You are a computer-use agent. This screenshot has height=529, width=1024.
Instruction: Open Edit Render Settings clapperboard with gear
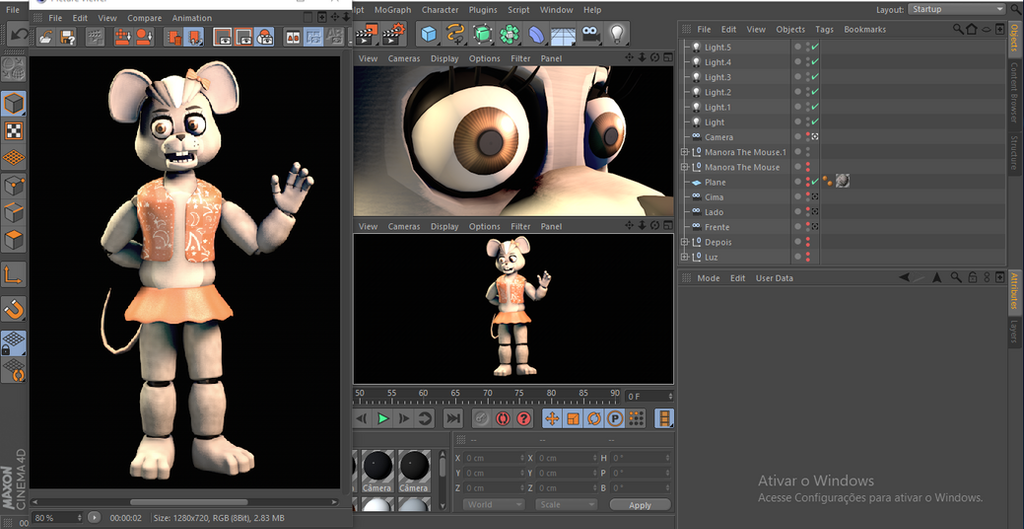point(393,34)
